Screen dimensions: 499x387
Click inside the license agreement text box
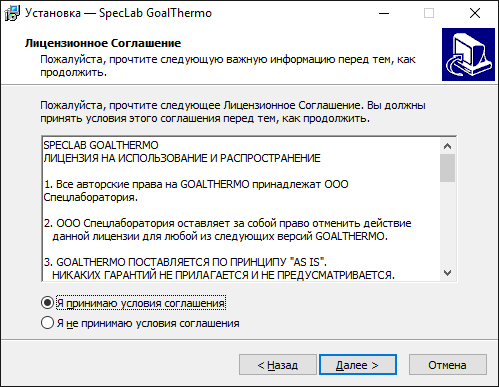pos(241,209)
